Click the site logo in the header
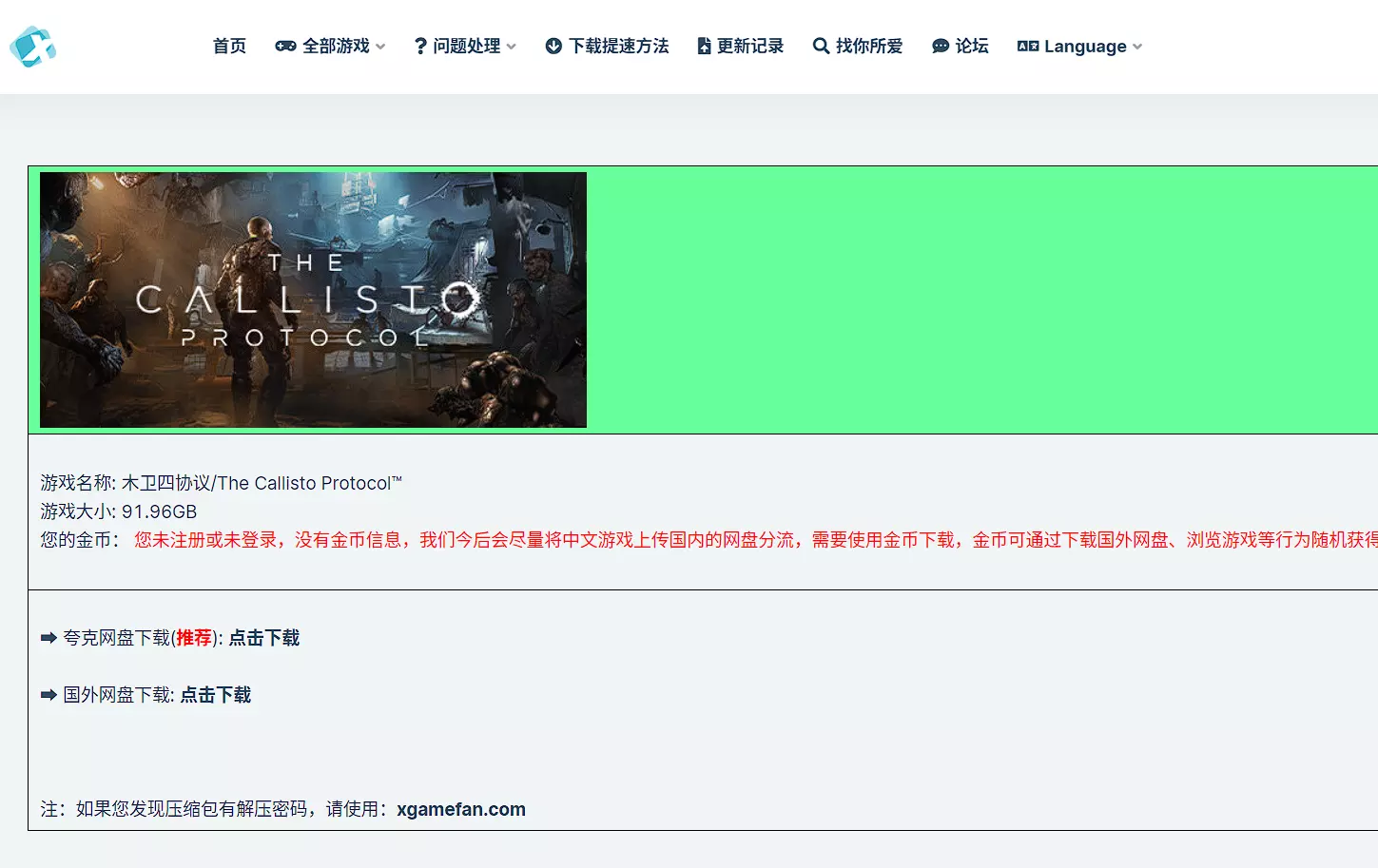 click(33, 47)
